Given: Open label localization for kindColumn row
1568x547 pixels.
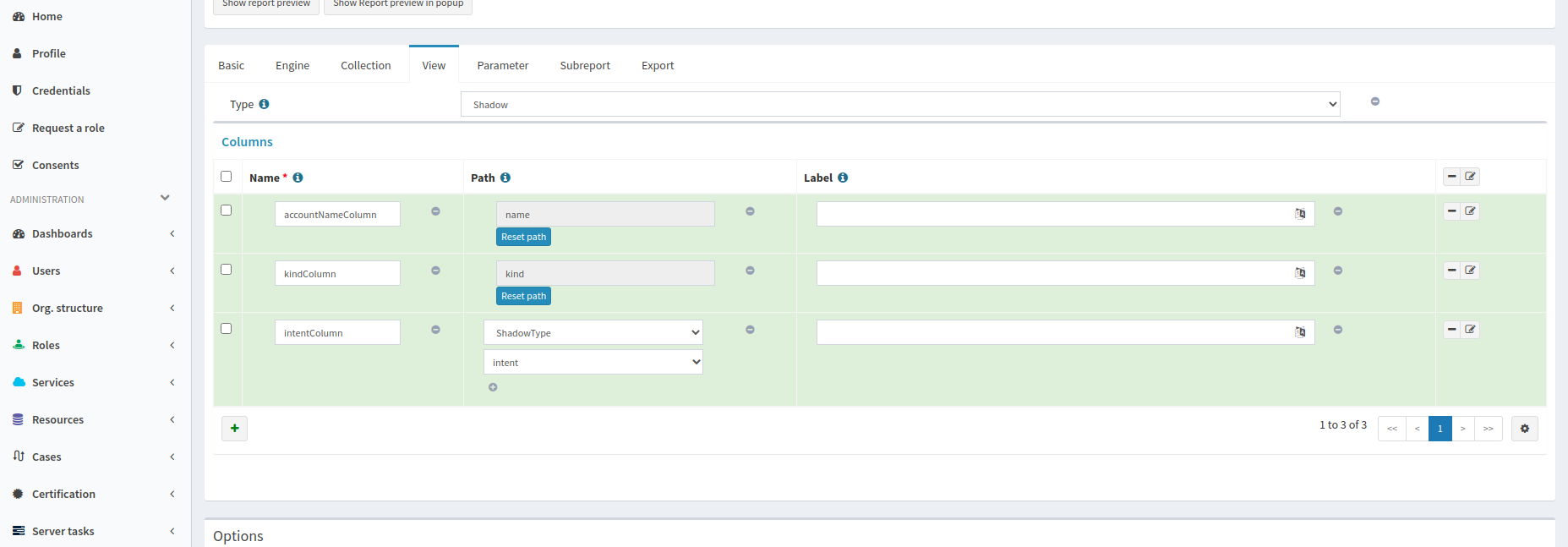Looking at the screenshot, I should coord(1300,273).
